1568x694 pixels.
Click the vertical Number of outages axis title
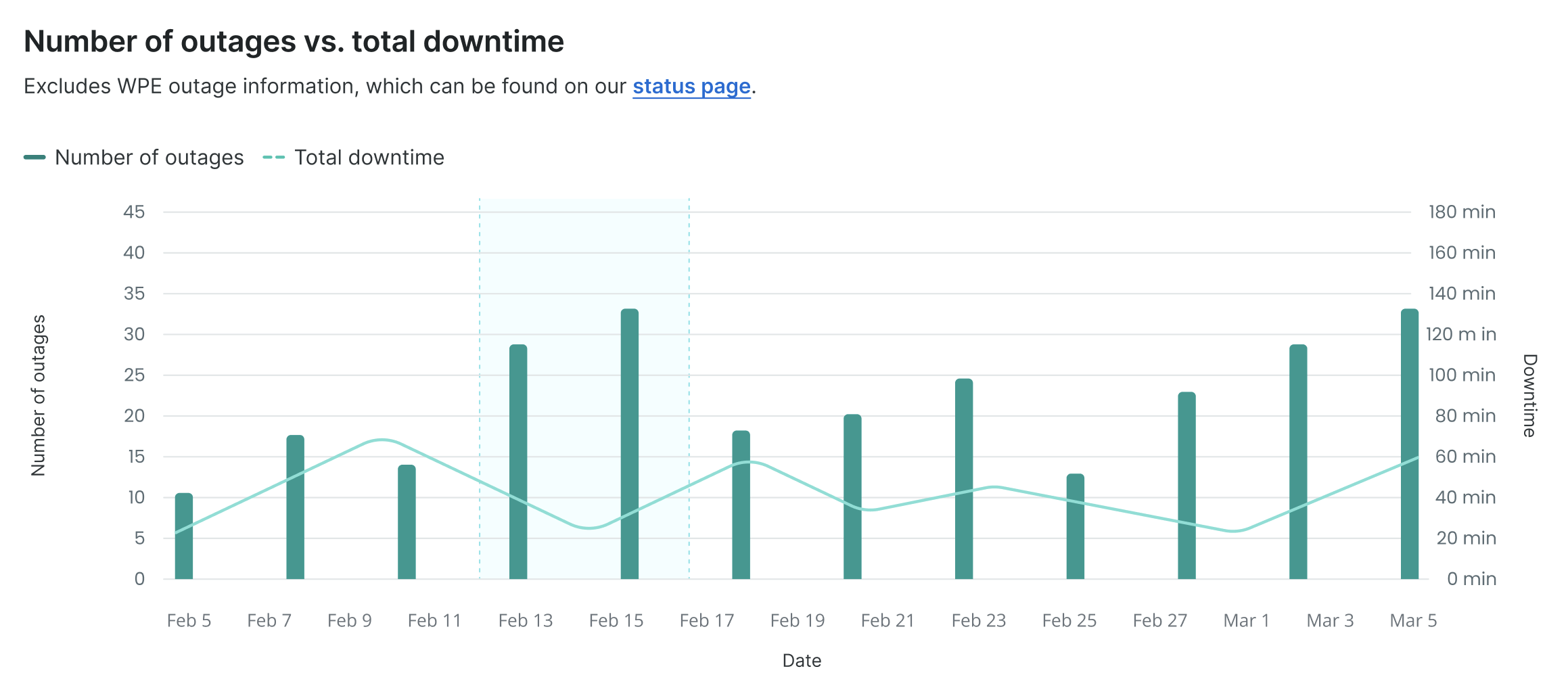tap(39, 396)
